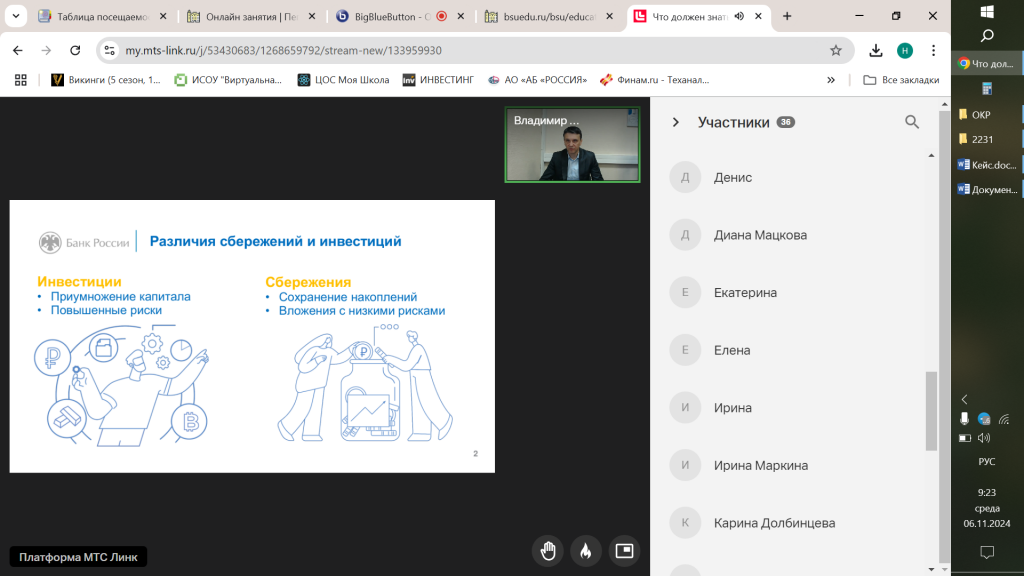Open Windows search on the taskbar
1024x576 pixels.
coord(987,36)
